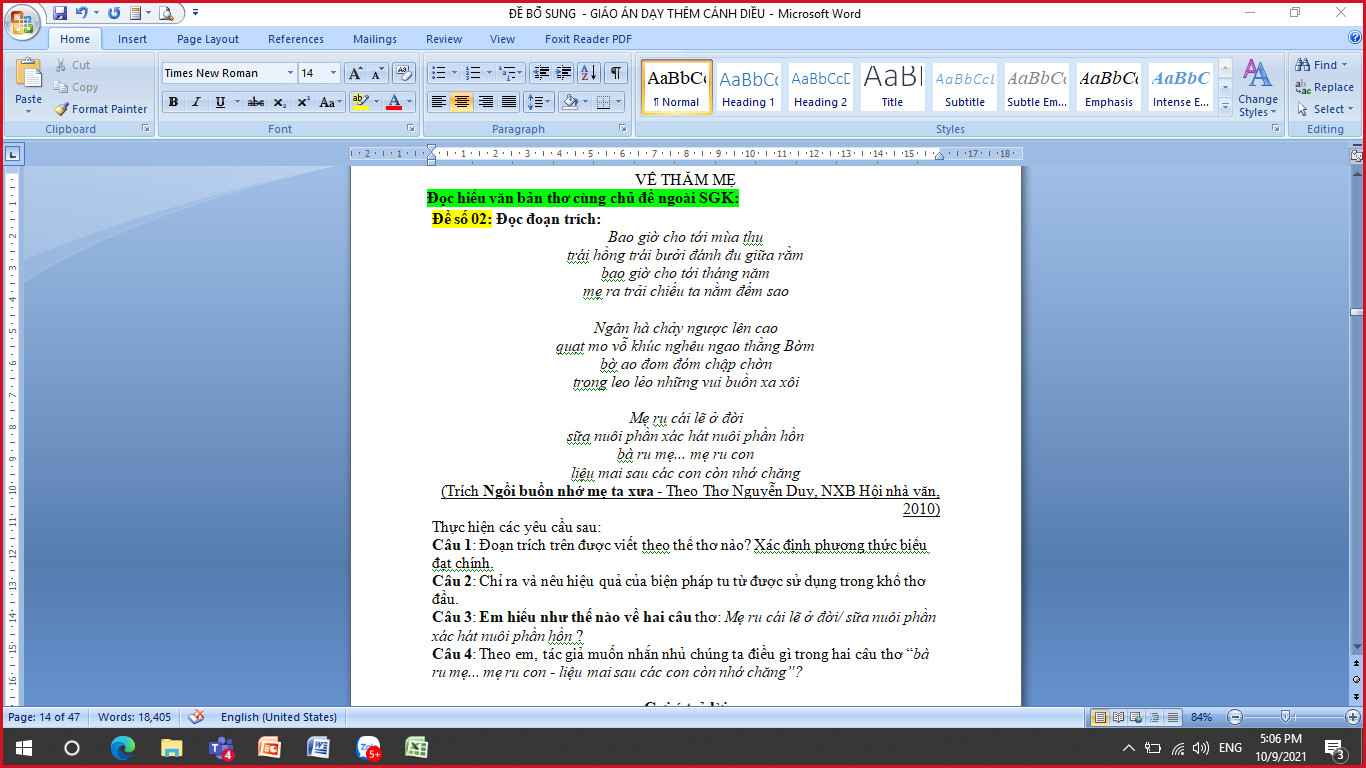Open Microsoft Teams from the taskbar
Image resolution: width=1366 pixels, height=768 pixels.
tap(220, 747)
